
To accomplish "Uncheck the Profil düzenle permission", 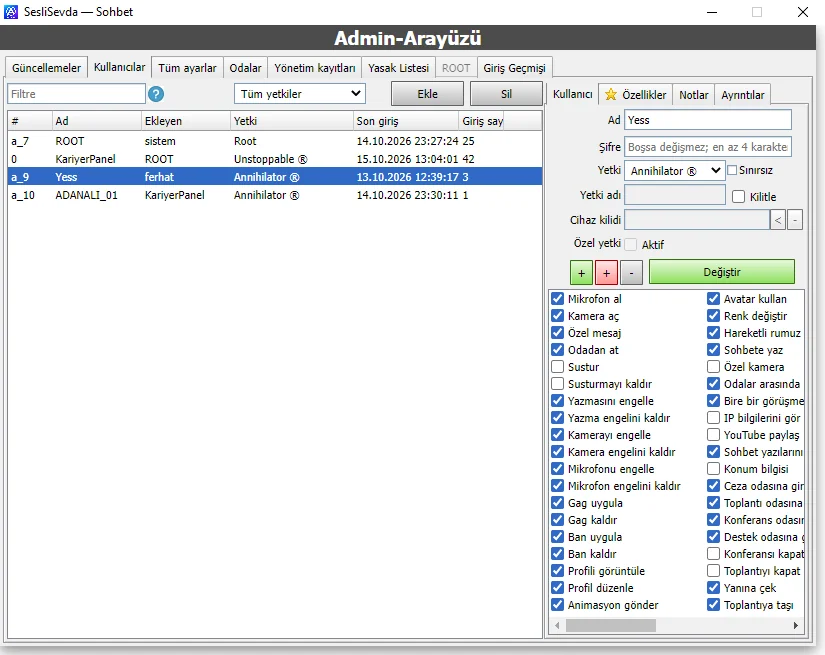I will (x=557, y=587).
